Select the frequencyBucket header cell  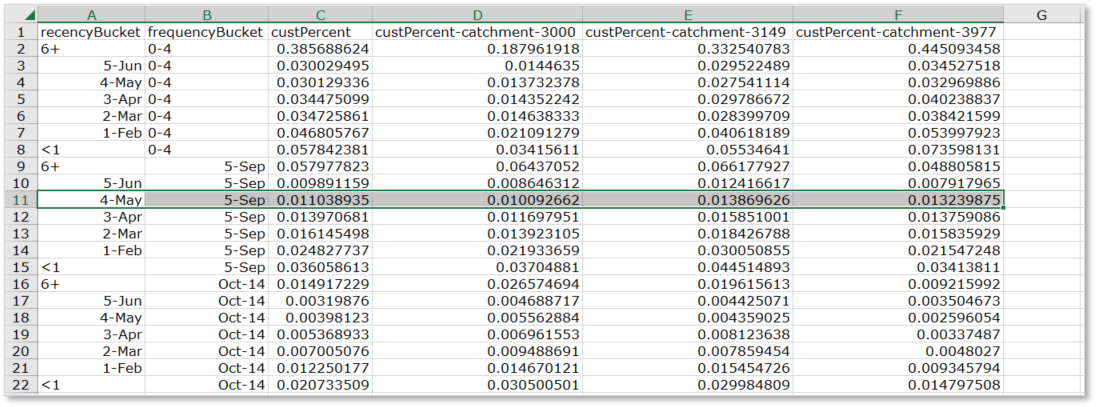pos(206,32)
